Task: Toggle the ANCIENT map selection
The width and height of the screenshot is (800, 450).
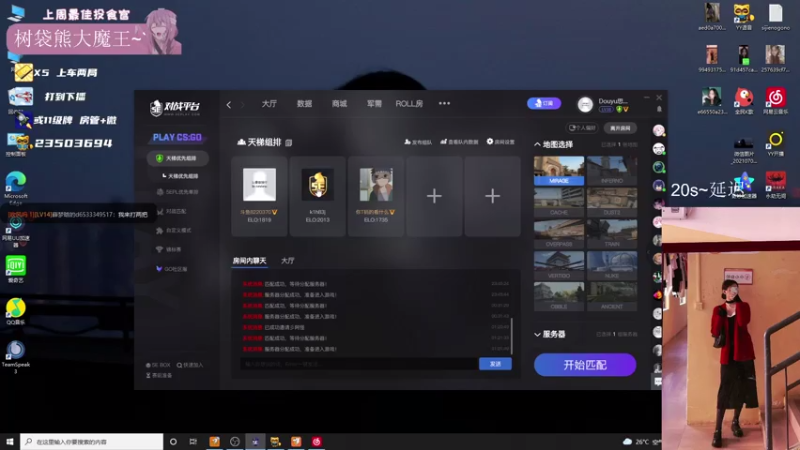Action: pyautogui.click(x=612, y=296)
